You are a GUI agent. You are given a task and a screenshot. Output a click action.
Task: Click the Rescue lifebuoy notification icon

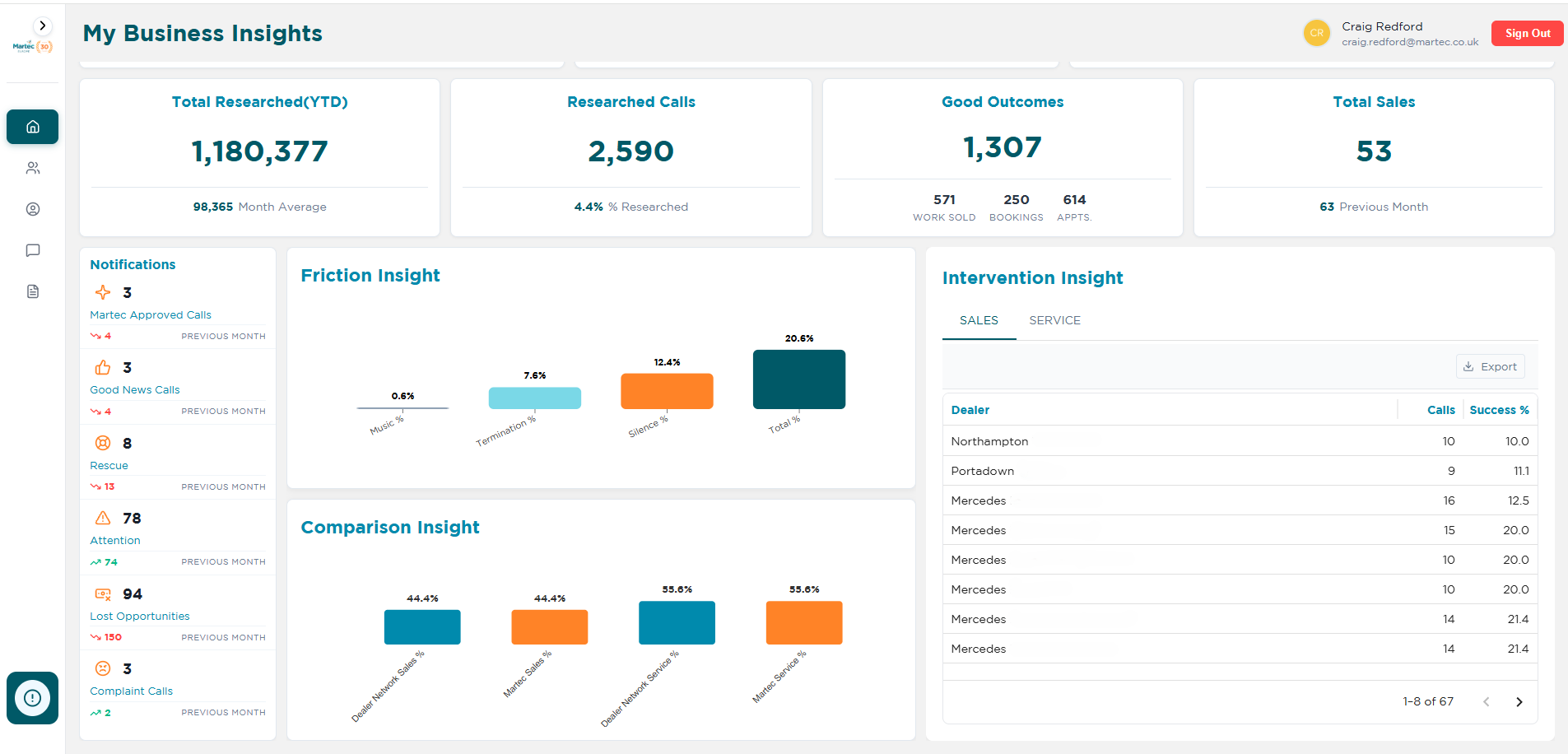[x=103, y=443]
